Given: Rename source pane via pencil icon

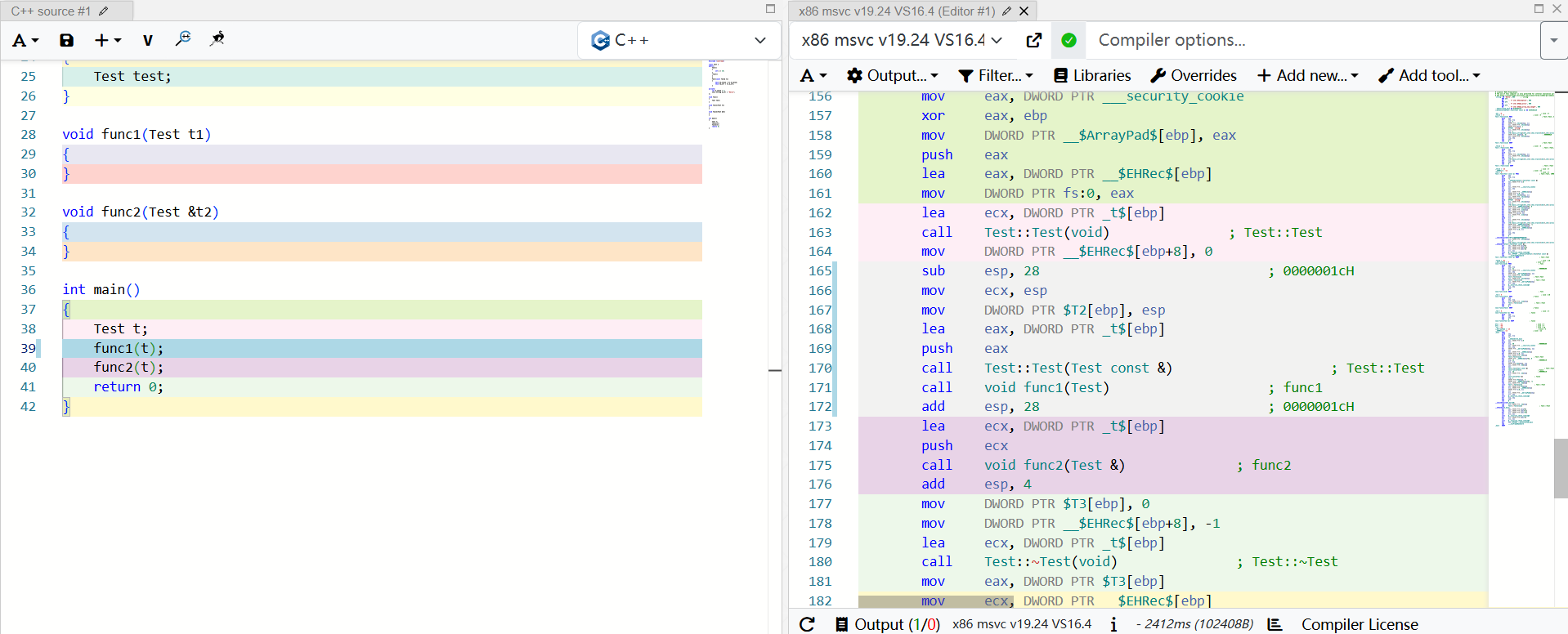Looking at the screenshot, I should pyautogui.click(x=104, y=11).
